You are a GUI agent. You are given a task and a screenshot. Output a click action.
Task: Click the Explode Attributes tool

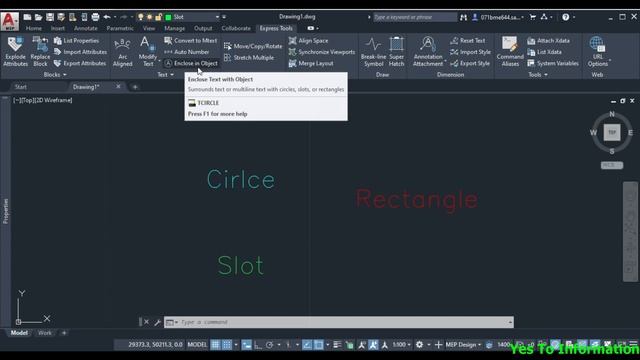click(x=15, y=51)
